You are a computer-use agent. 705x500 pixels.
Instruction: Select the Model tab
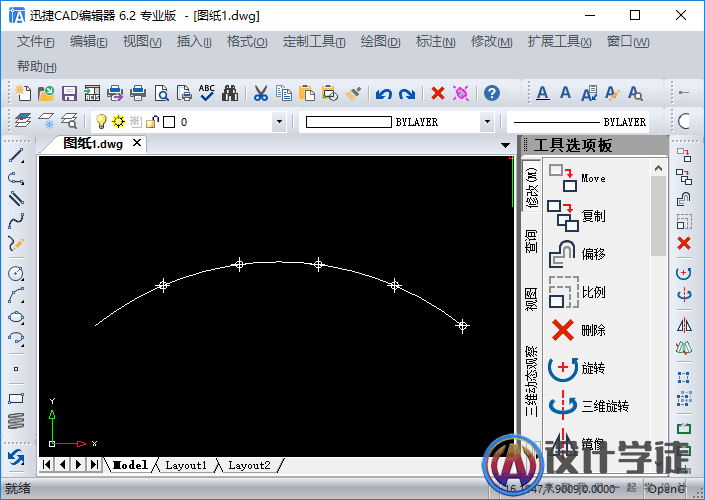click(130, 465)
